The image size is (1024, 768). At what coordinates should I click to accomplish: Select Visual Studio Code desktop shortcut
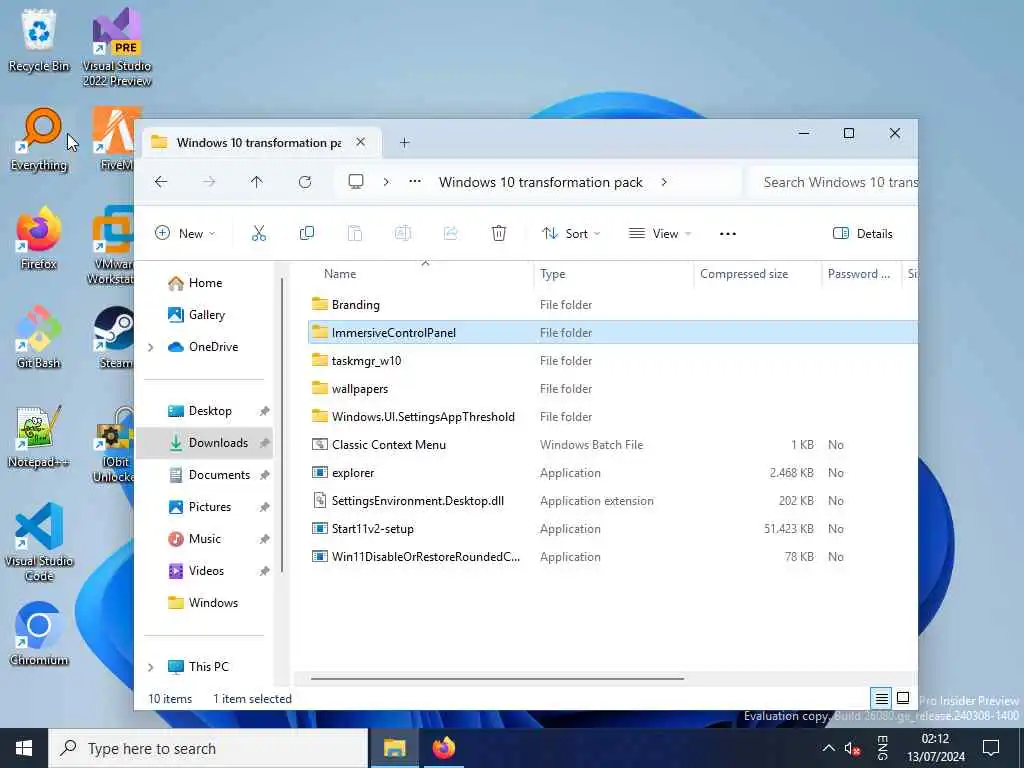click(39, 542)
